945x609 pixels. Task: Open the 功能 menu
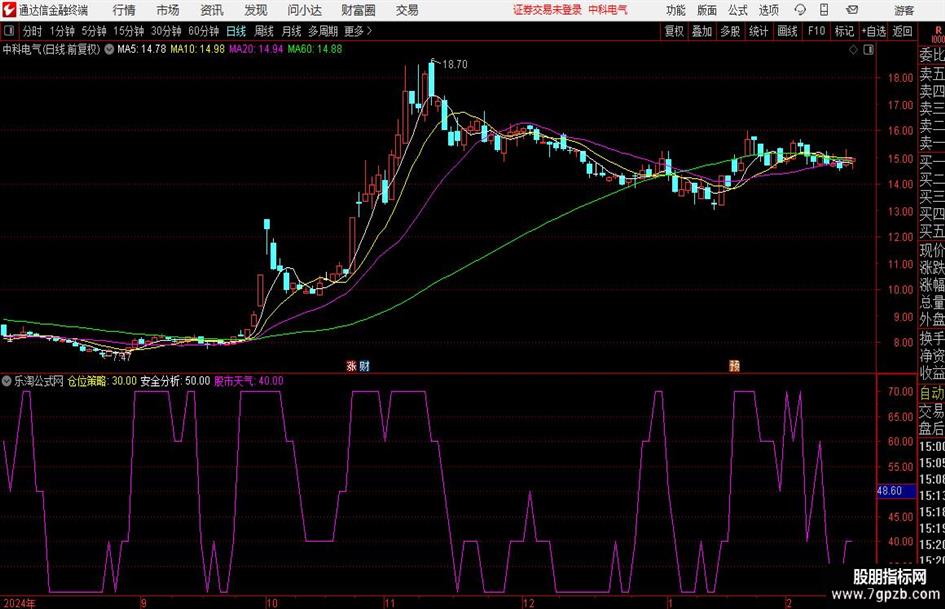[x=676, y=10]
